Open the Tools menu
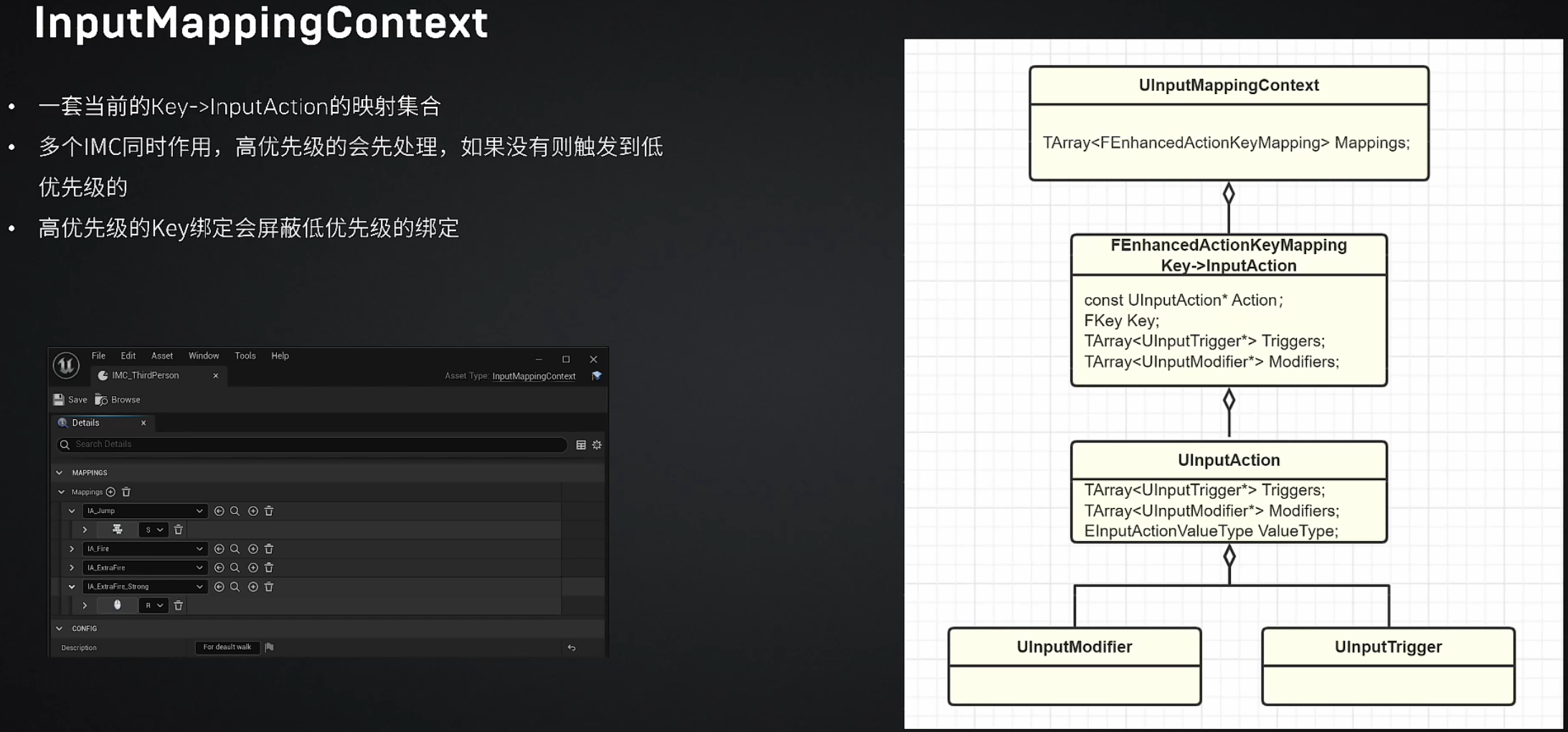This screenshot has height=732, width=1568. [x=245, y=356]
